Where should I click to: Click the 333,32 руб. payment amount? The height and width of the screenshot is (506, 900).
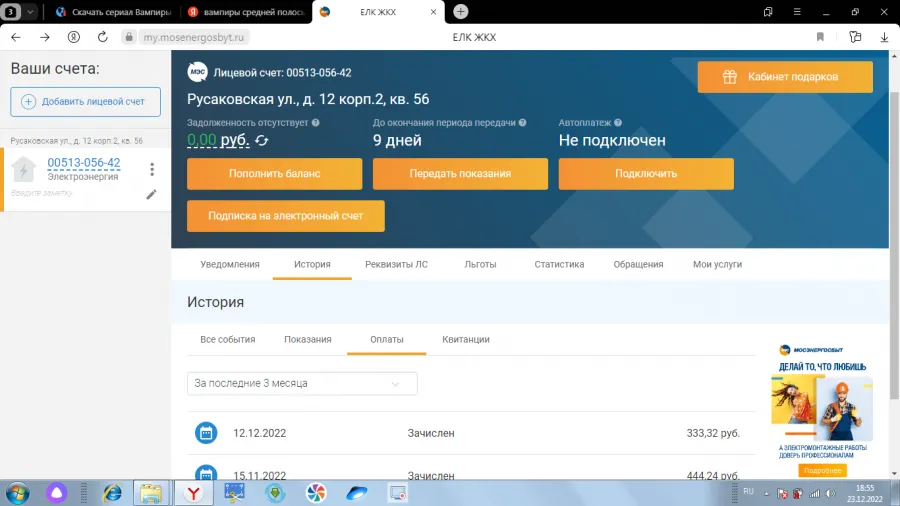point(713,433)
